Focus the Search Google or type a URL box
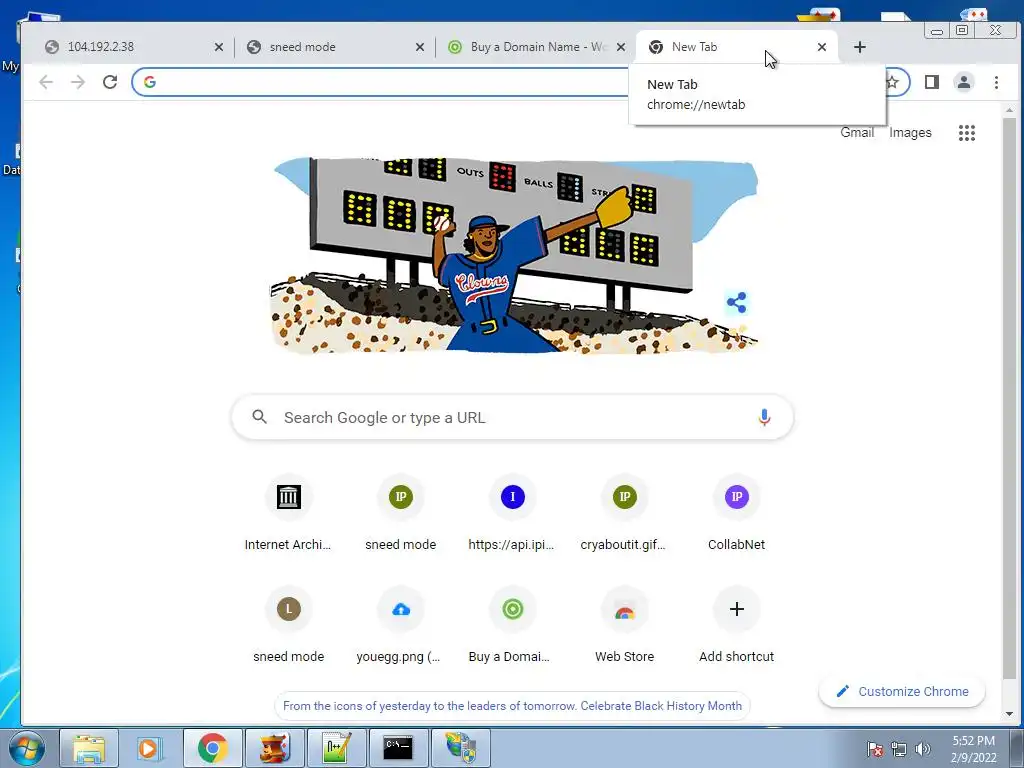 [x=512, y=417]
